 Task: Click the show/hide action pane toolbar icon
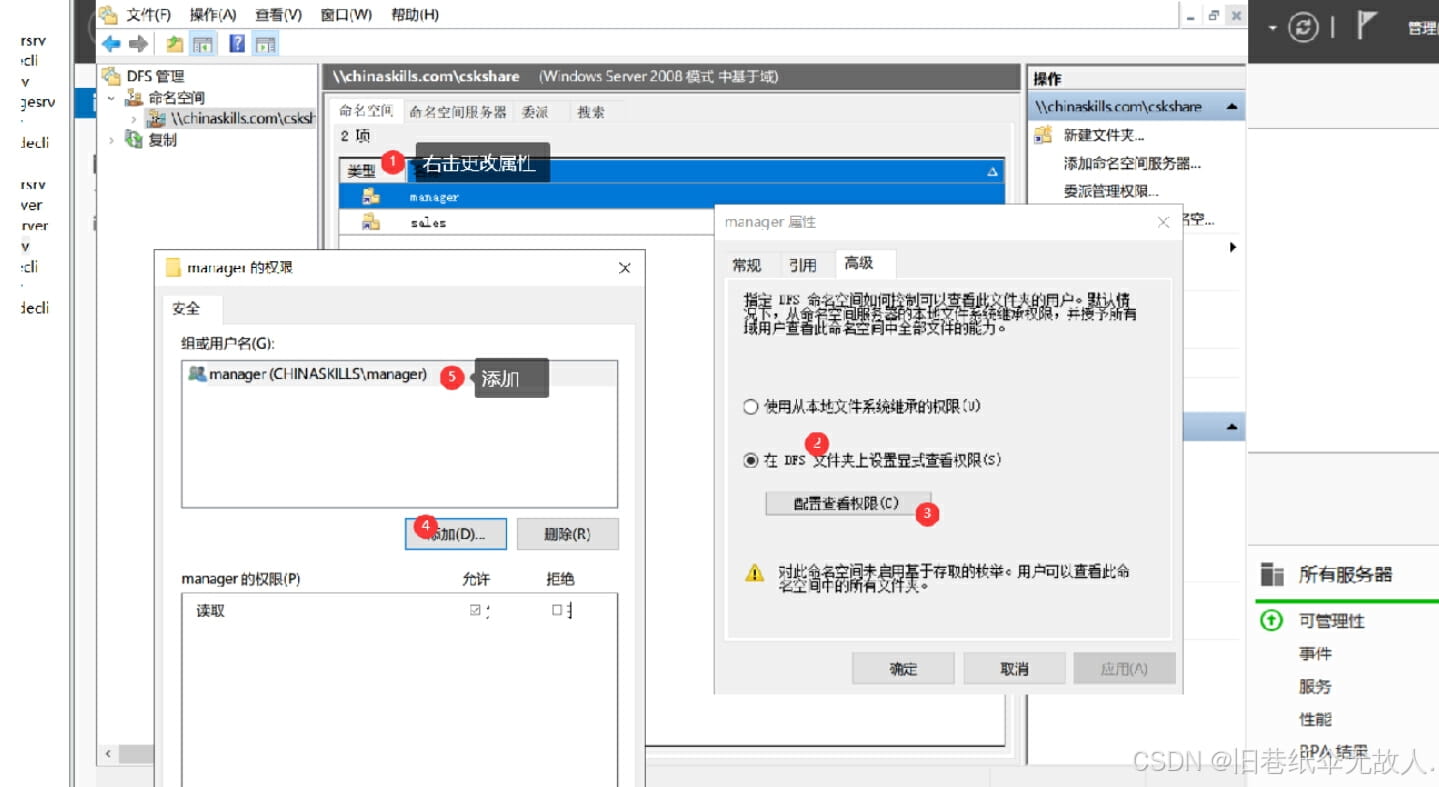(265, 44)
